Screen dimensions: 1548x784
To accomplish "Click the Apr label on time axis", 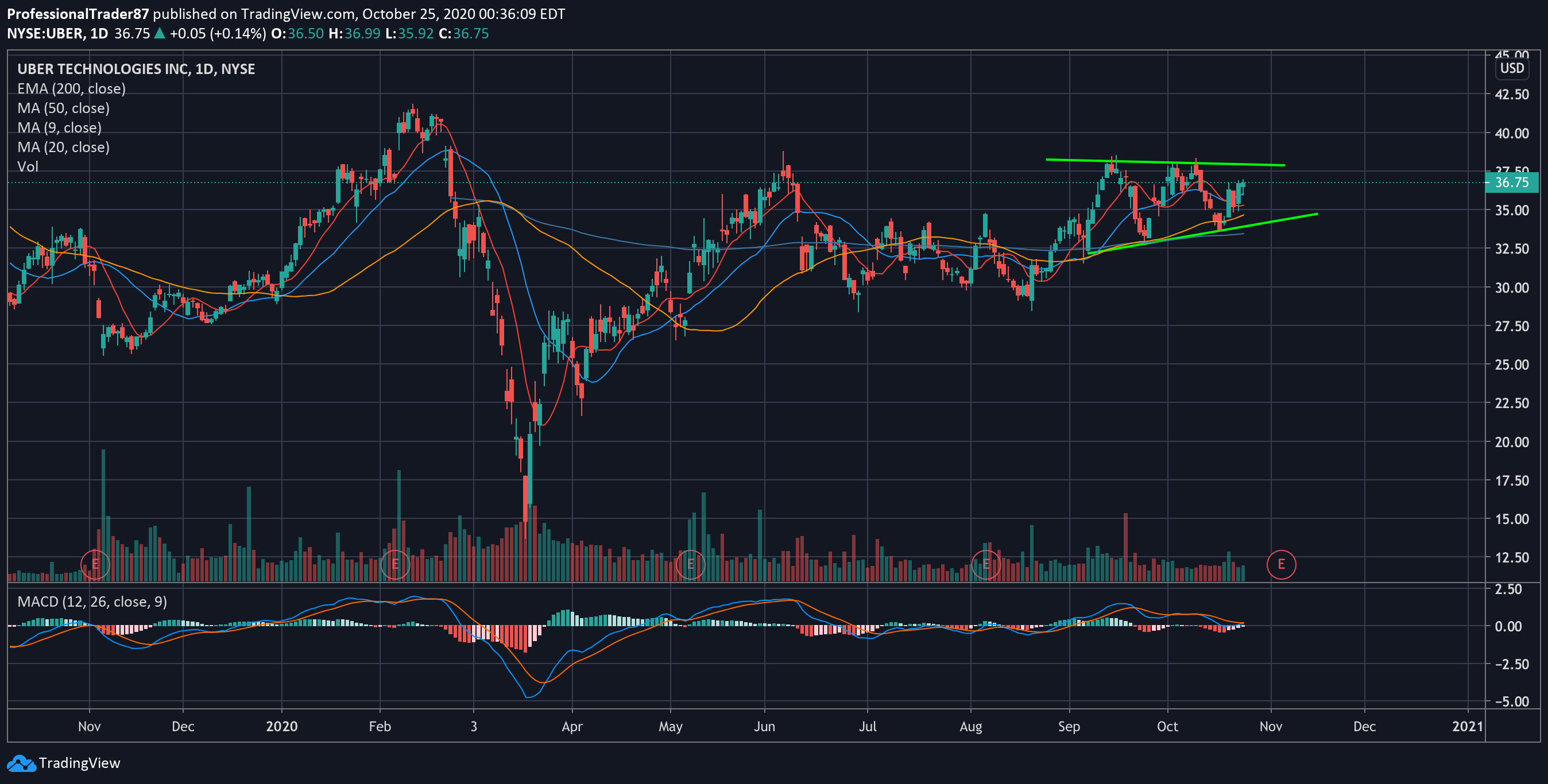I will (571, 727).
